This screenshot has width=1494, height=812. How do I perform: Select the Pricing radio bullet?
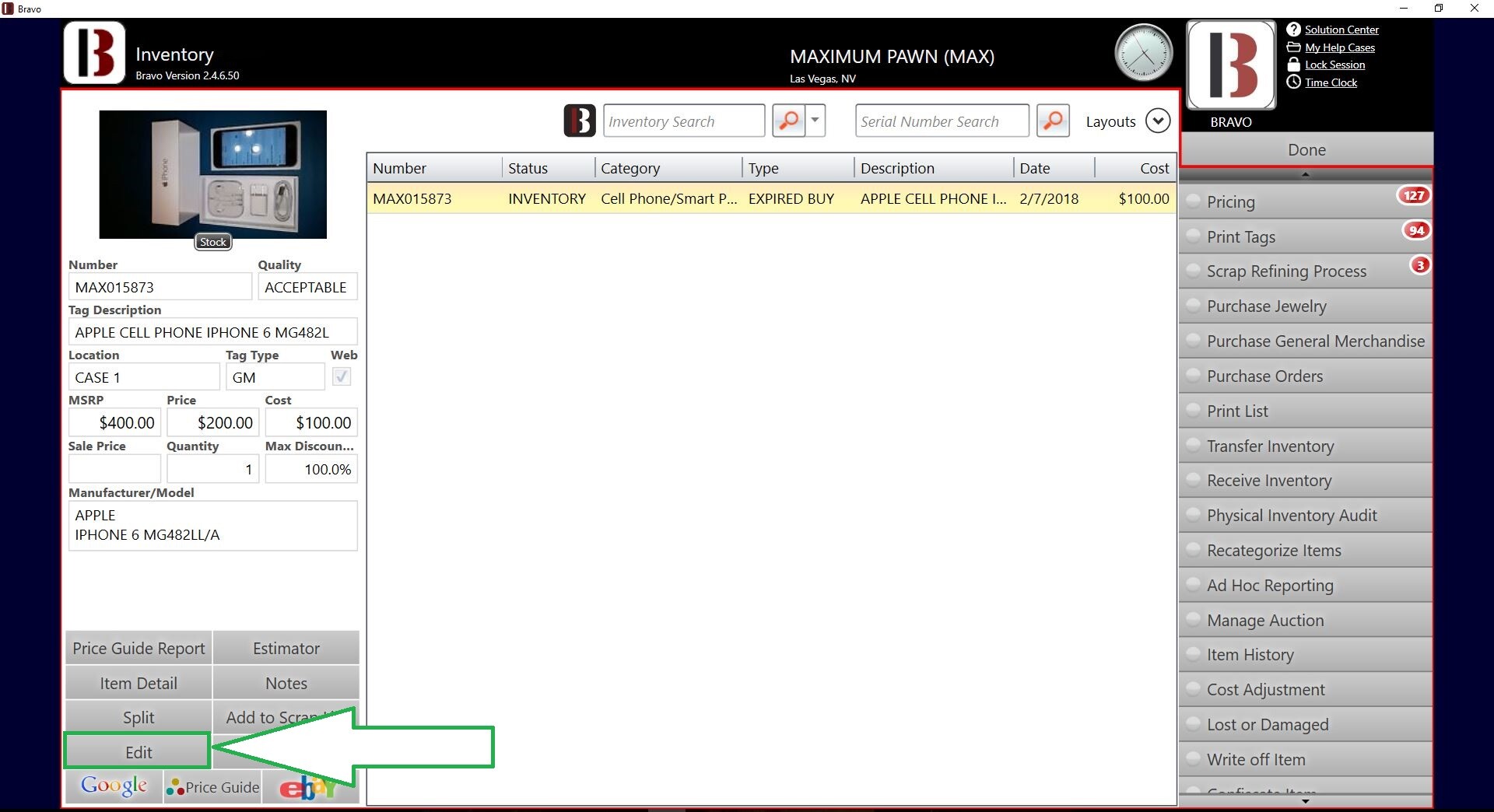[x=1192, y=201]
